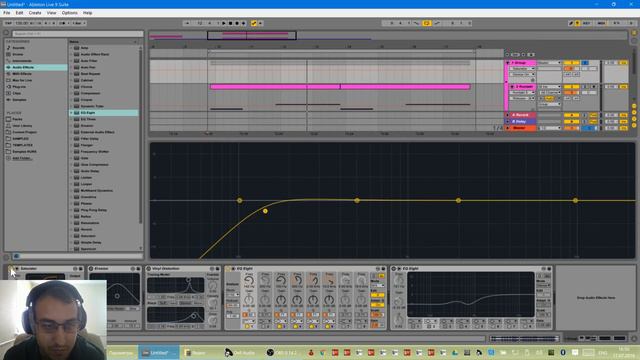Viewport: 640px width, 360px height.
Task: Toggle the 2 Kontakt track activator
Action: coord(571,87)
